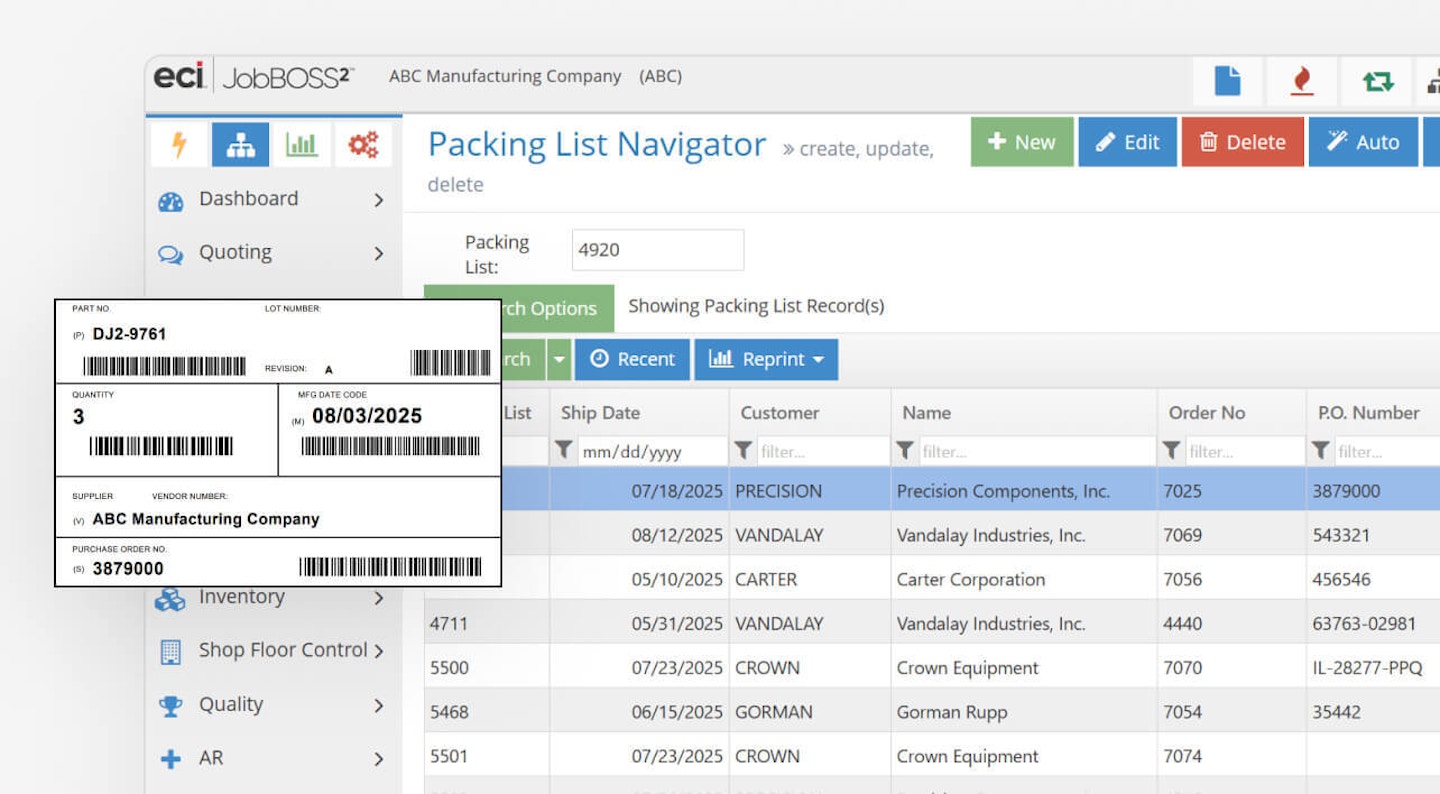Click part number DJ2-9761 on label
The height and width of the screenshot is (794, 1440).
pyautogui.click(x=129, y=334)
